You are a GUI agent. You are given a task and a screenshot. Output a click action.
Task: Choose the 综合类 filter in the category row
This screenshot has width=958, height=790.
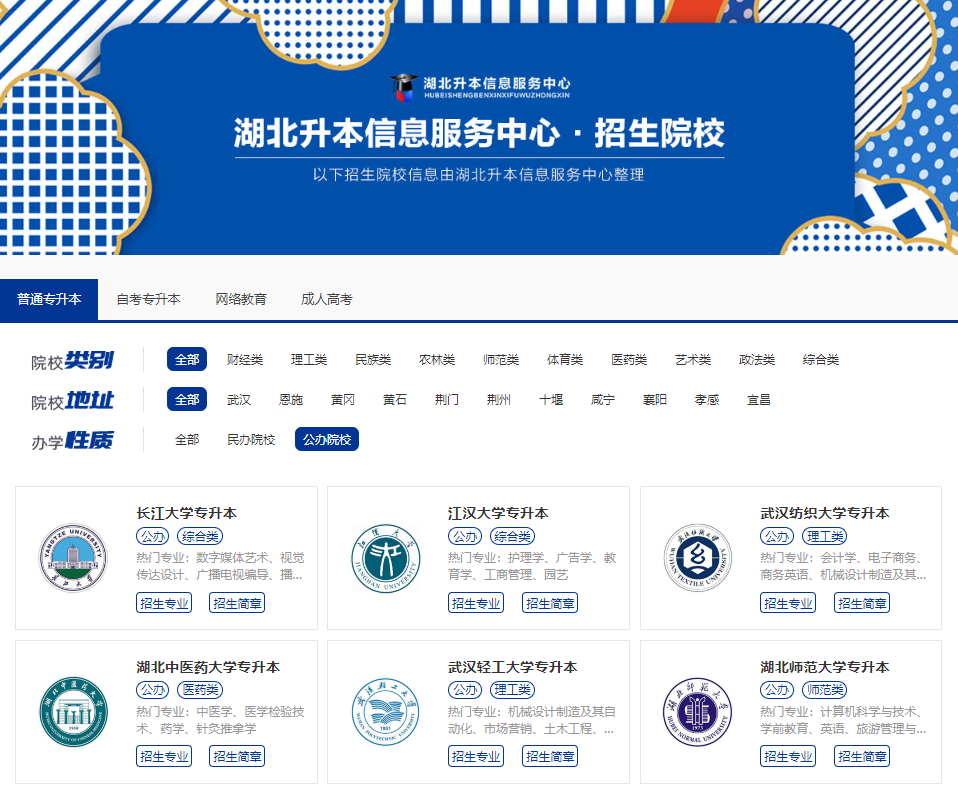[x=821, y=360]
